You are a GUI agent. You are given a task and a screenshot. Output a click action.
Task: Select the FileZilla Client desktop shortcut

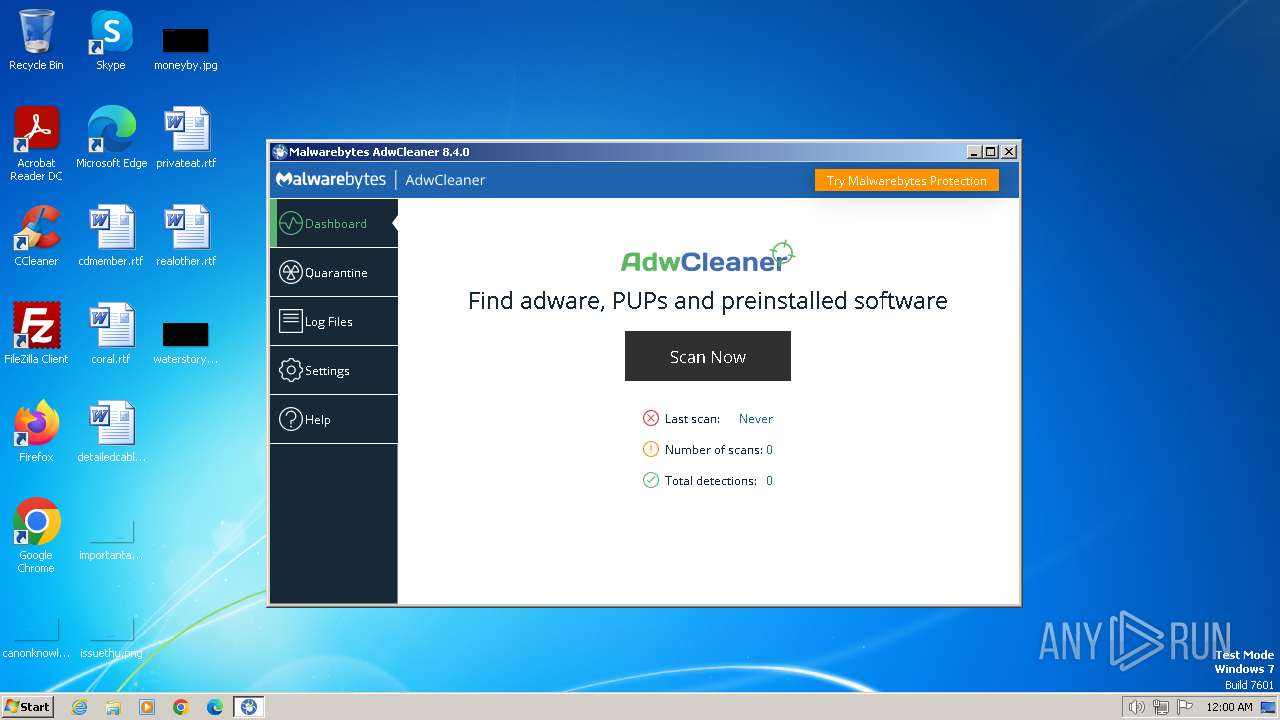36,334
